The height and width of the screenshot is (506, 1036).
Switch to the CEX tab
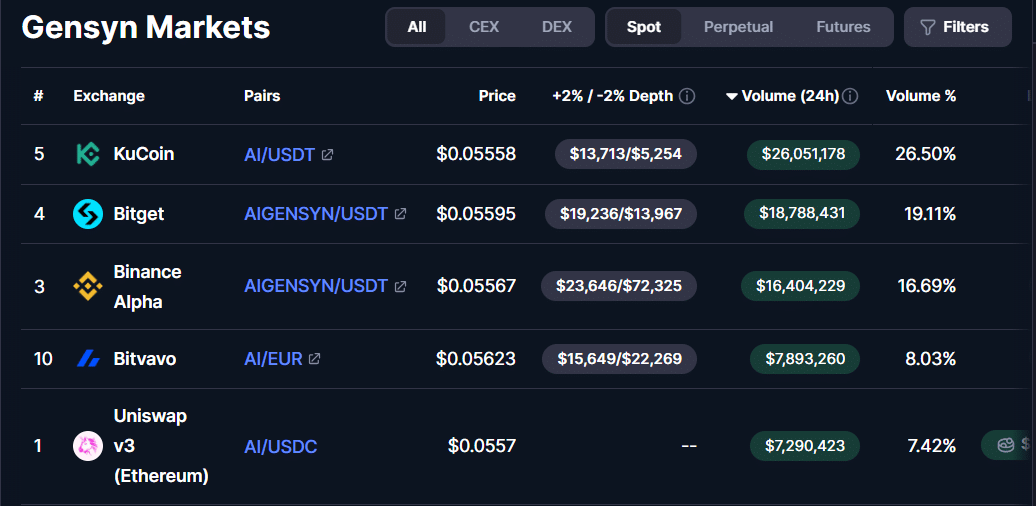click(x=484, y=27)
